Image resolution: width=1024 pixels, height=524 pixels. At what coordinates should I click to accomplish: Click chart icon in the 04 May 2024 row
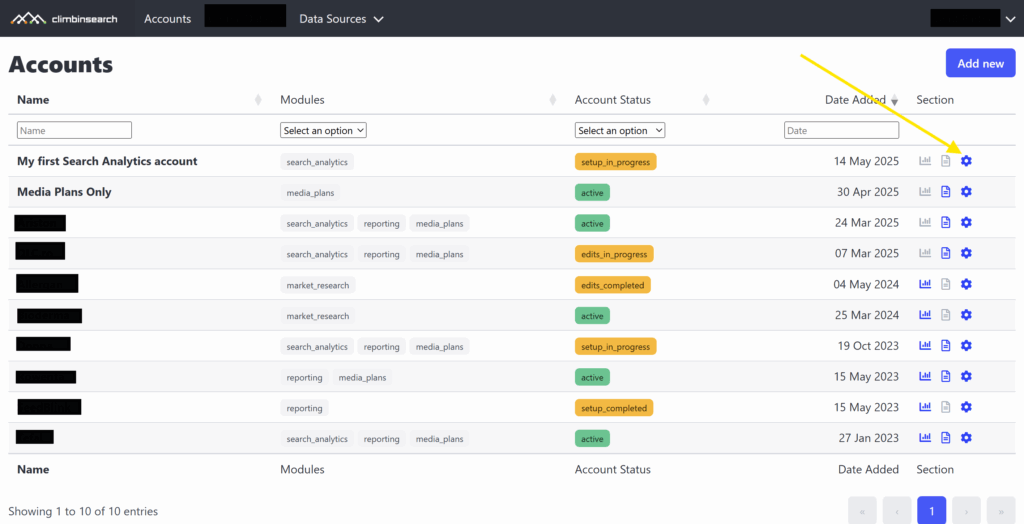click(925, 284)
